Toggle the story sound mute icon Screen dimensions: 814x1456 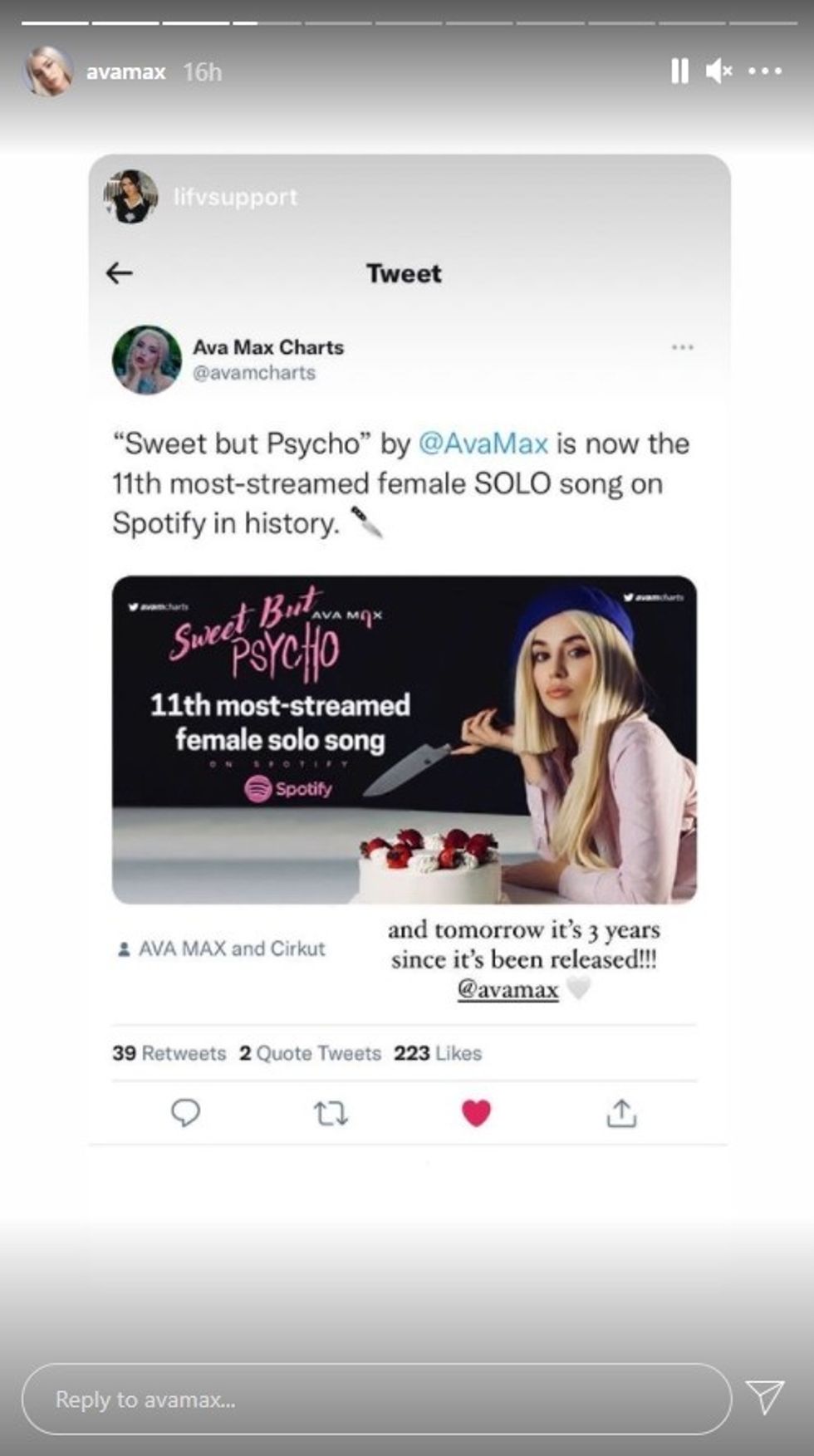click(x=718, y=71)
